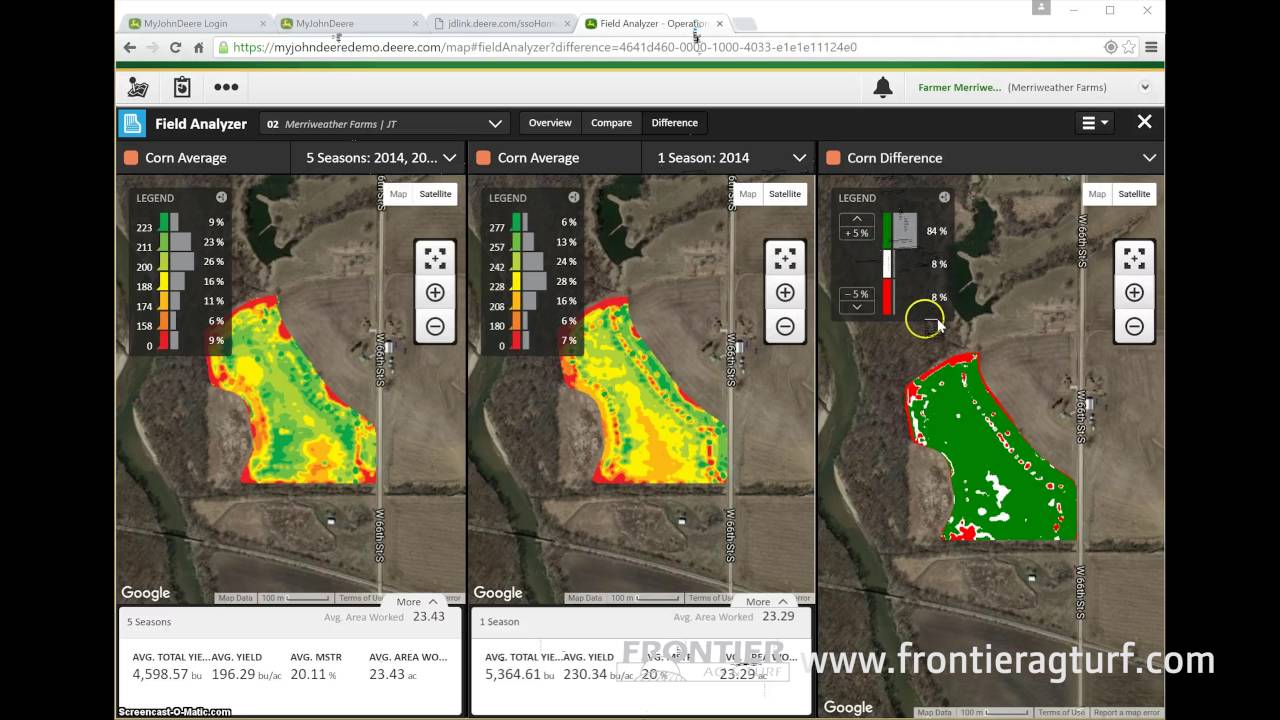Image resolution: width=1280 pixels, height=720 pixels.
Task: Bookmark this page with the star
Action: pyautogui.click(x=1129, y=47)
